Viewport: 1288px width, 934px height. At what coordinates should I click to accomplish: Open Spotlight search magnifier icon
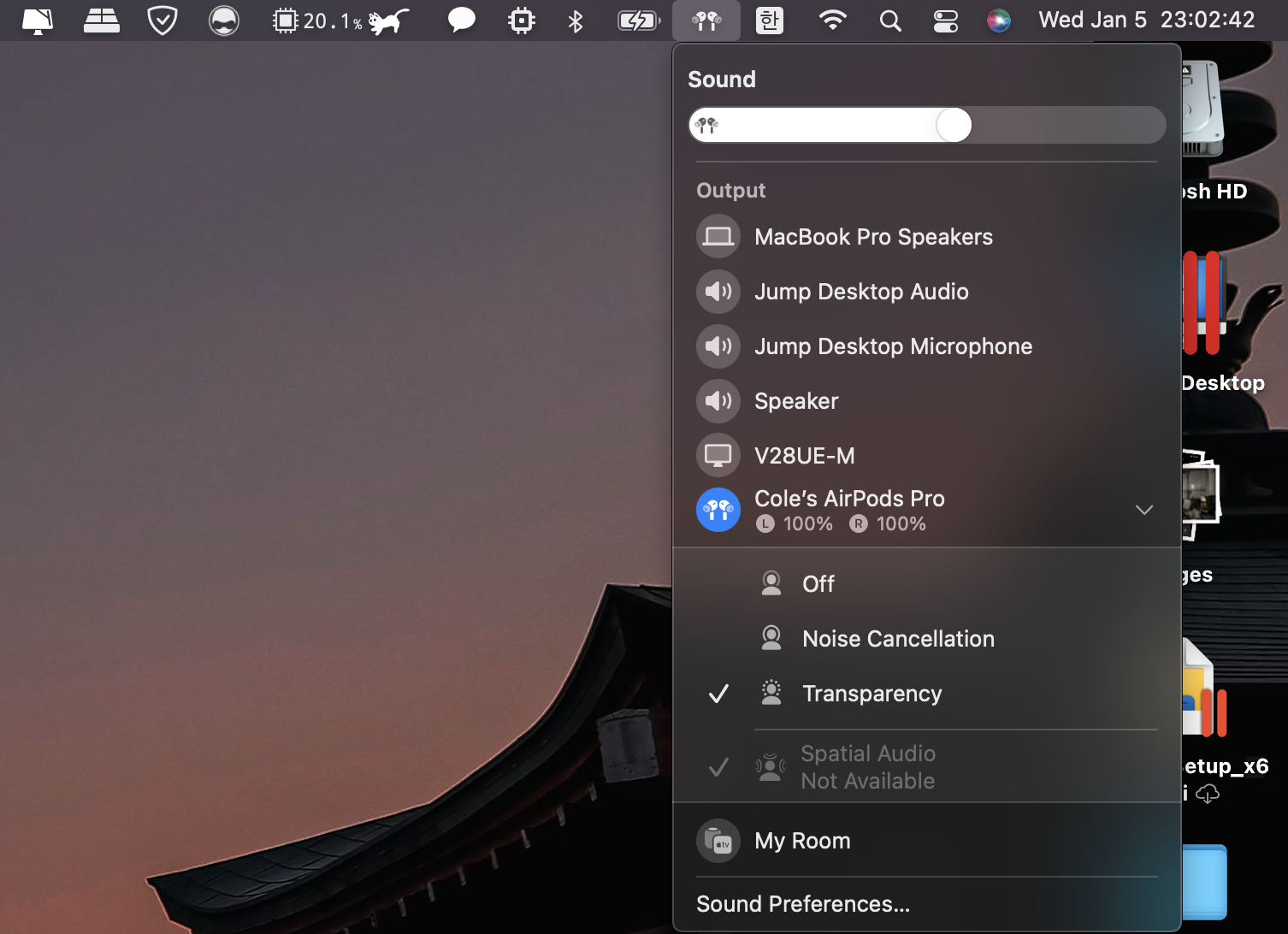(890, 21)
